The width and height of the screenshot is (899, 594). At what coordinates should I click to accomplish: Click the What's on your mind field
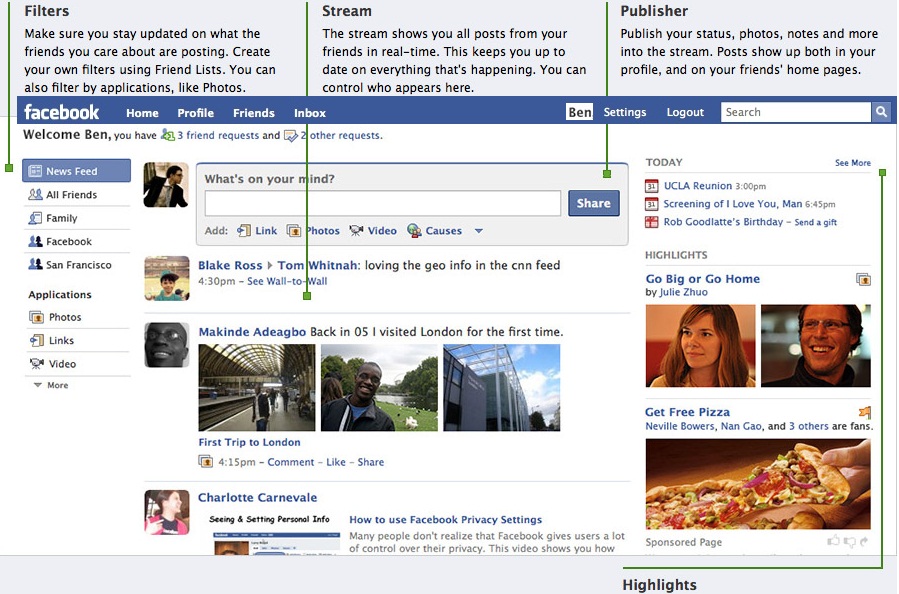click(382, 204)
